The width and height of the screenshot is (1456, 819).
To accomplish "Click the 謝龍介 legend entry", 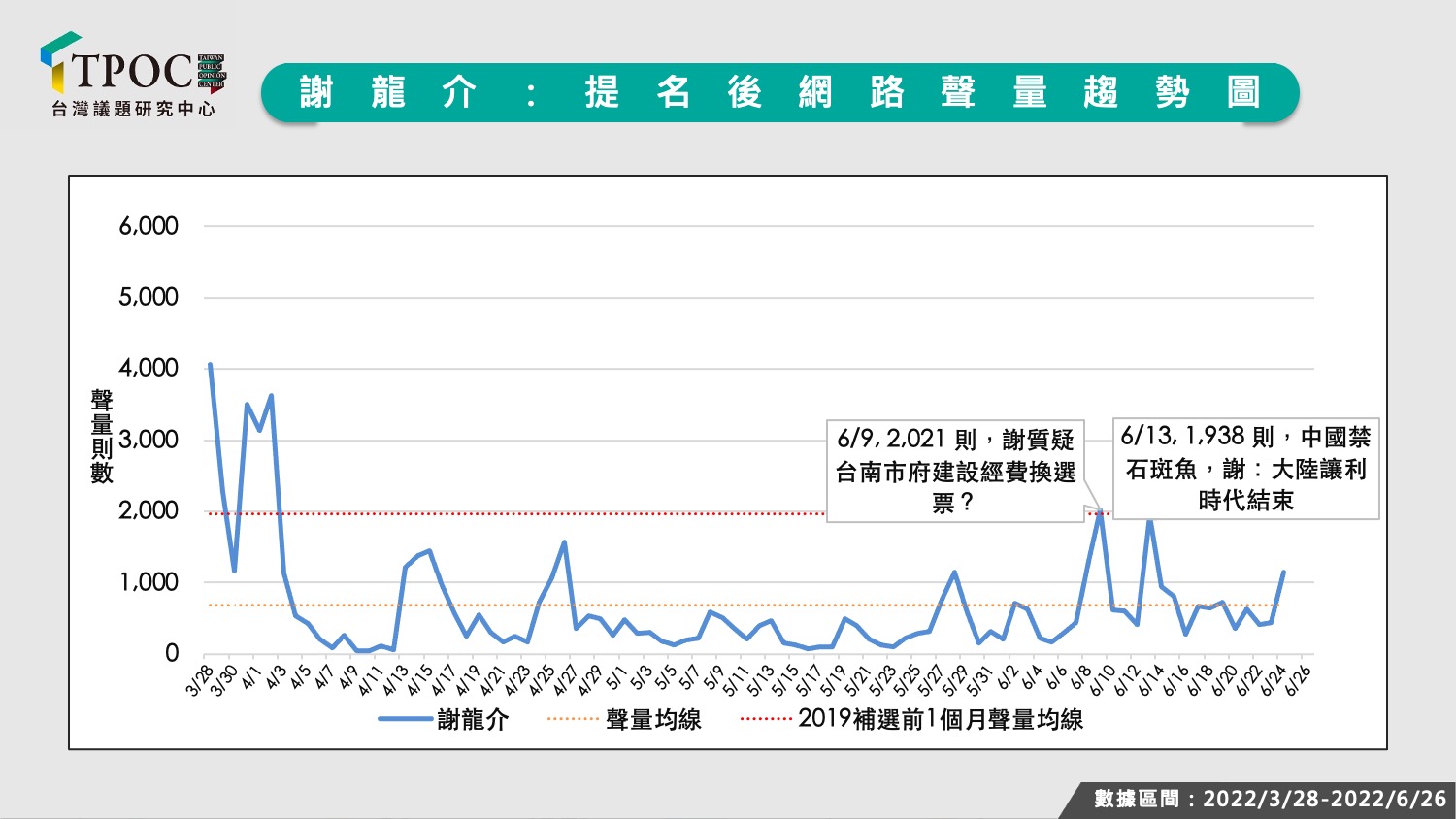I will [x=444, y=719].
